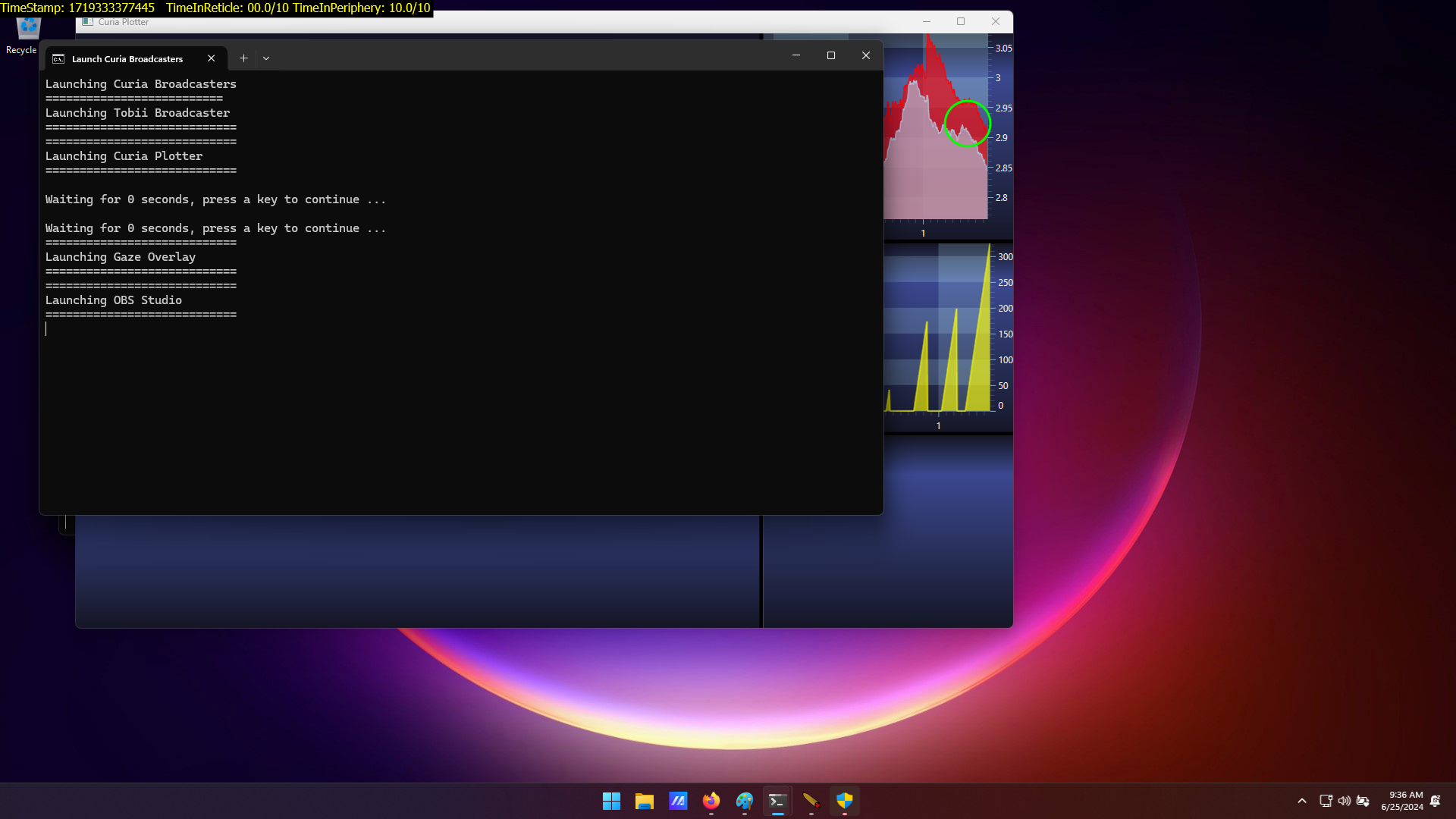Image resolution: width=1456 pixels, height=819 pixels.
Task: Close the Launch Curia Broadcasters tab
Action: 212,58
